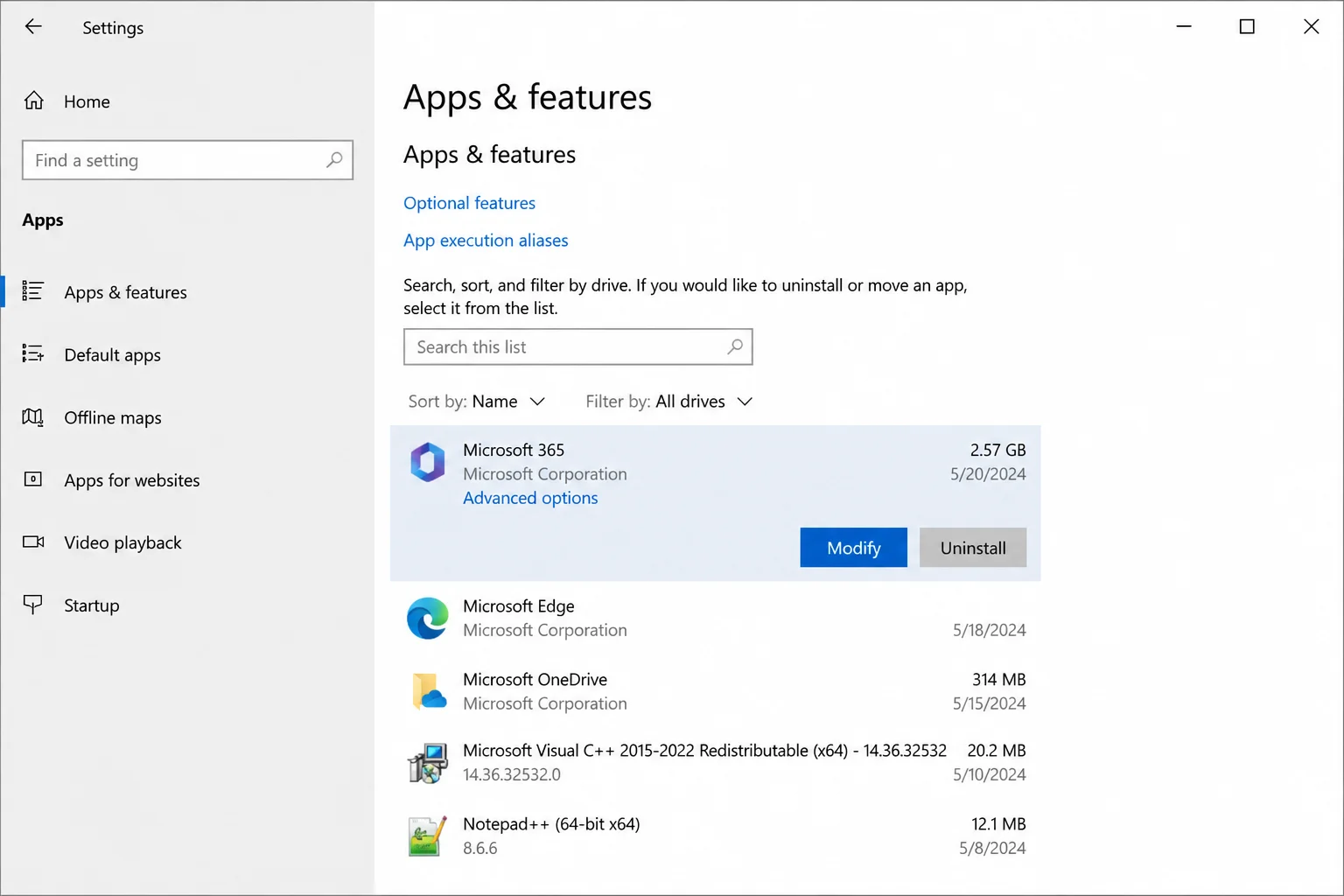This screenshot has width=1344, height=896.
Task: Click the 12.1 MB Notepad++ size
Action: pyautogui.click(x=998, y=824)
